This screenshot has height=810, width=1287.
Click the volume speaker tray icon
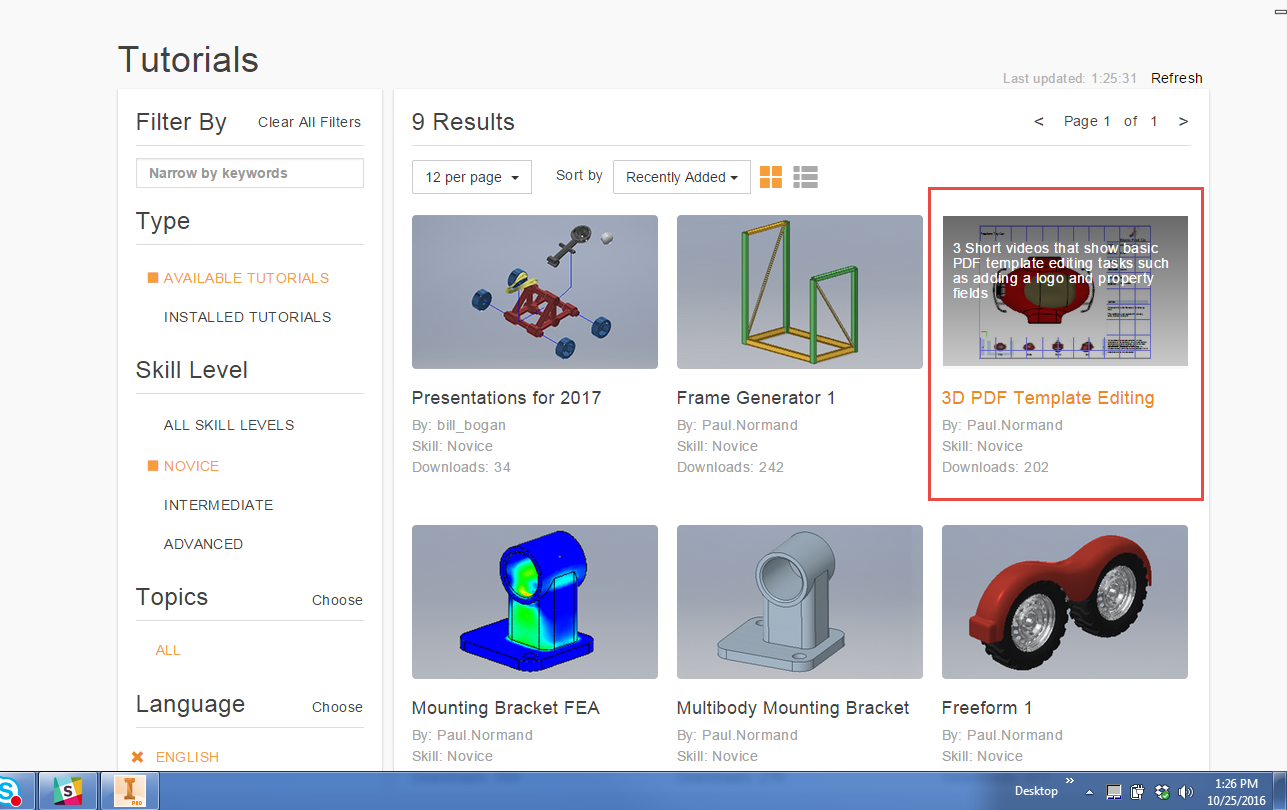(x=1185, y=792)
